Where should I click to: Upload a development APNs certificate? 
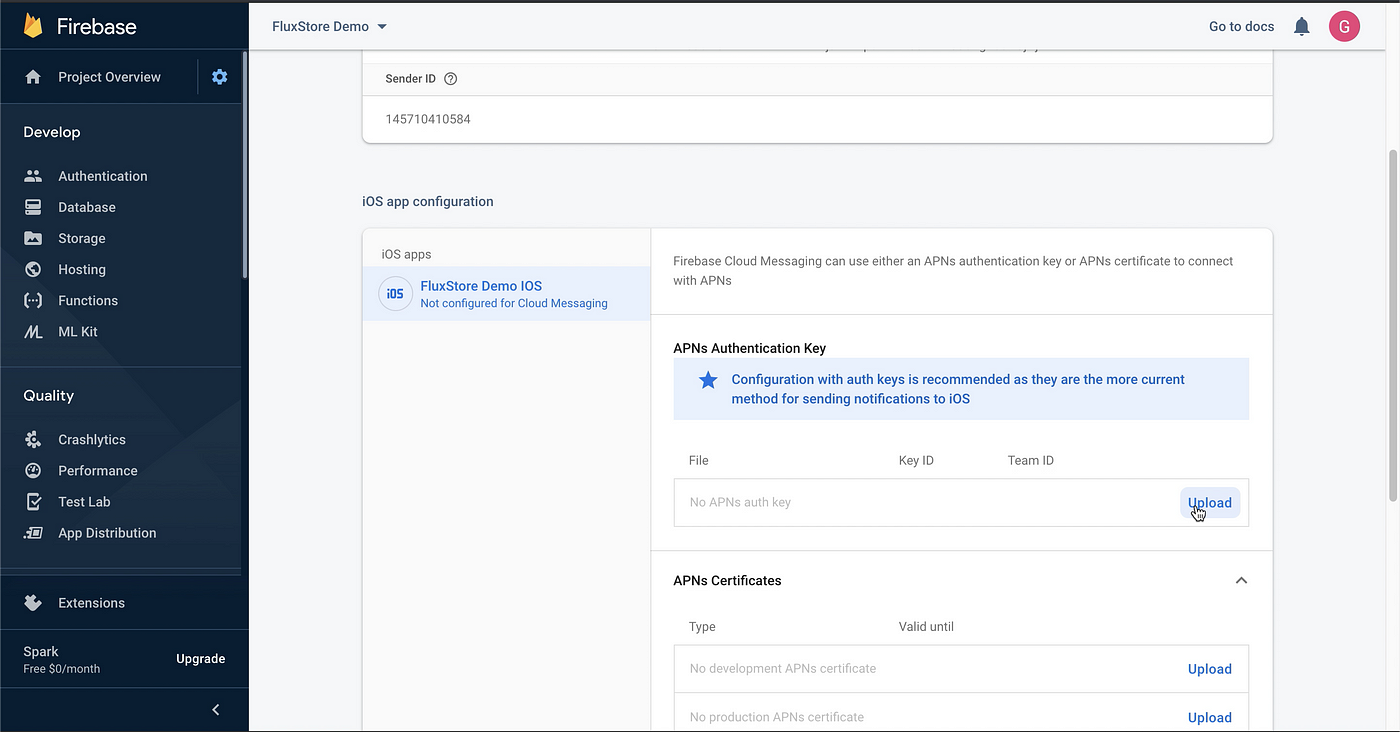pos(1210,669)
